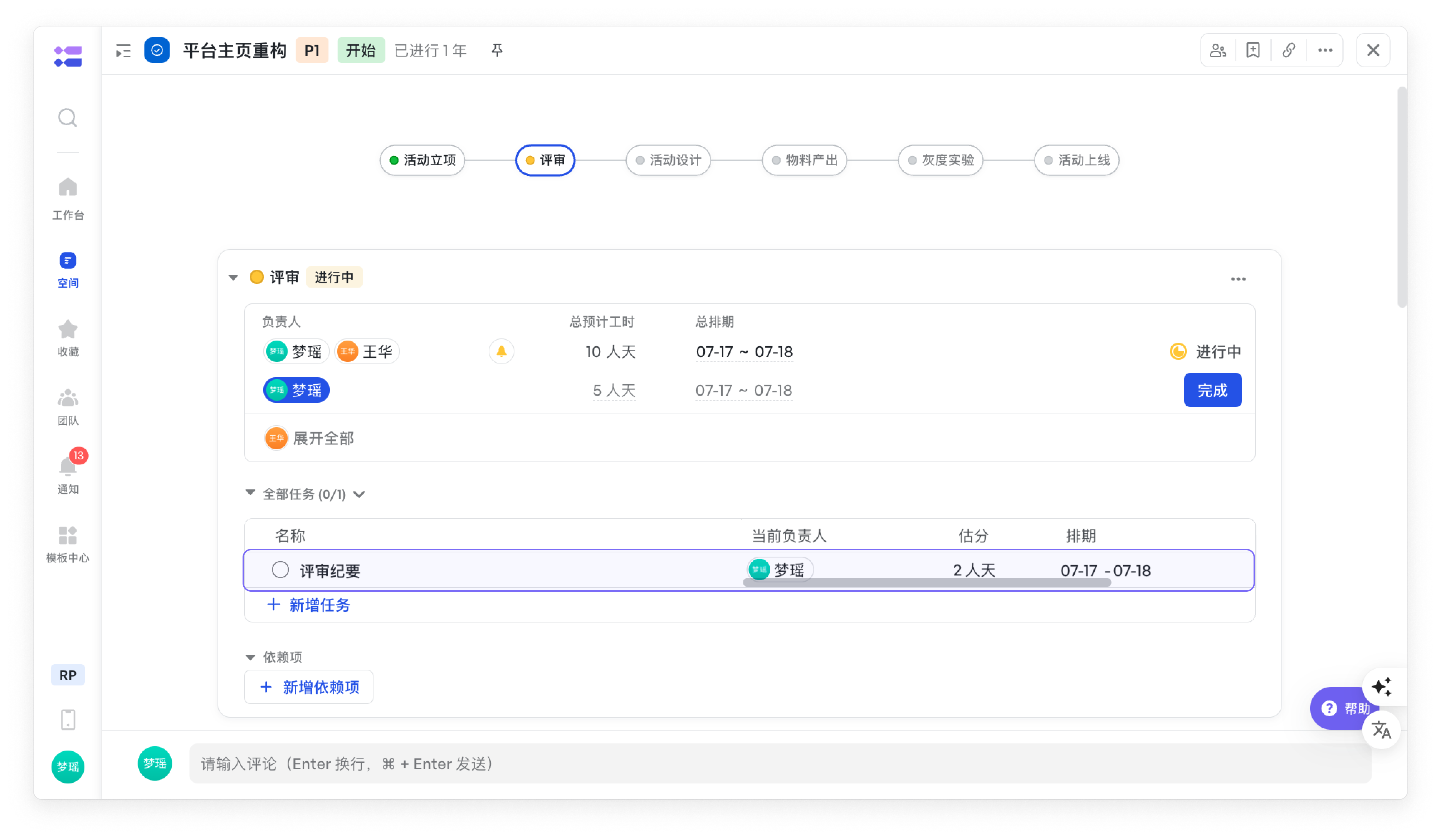Image resolution: width=1441 pixels, height=840 pixels.
Task: Click the 平台主页重构 title
Action: 234,50
